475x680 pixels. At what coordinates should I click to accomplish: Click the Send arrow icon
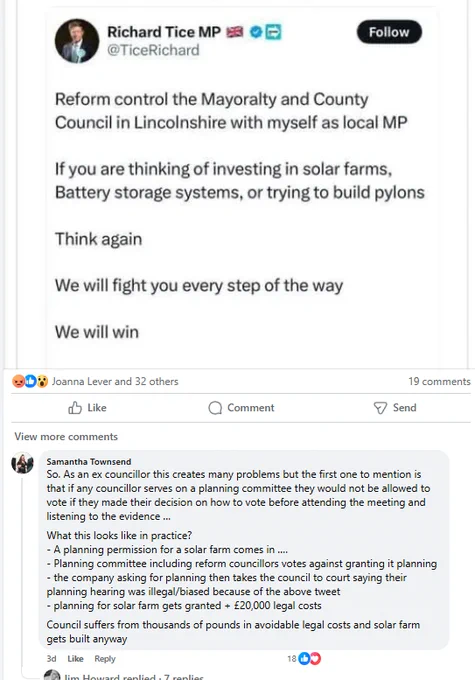pyautogui.click(x=380, y=408)
